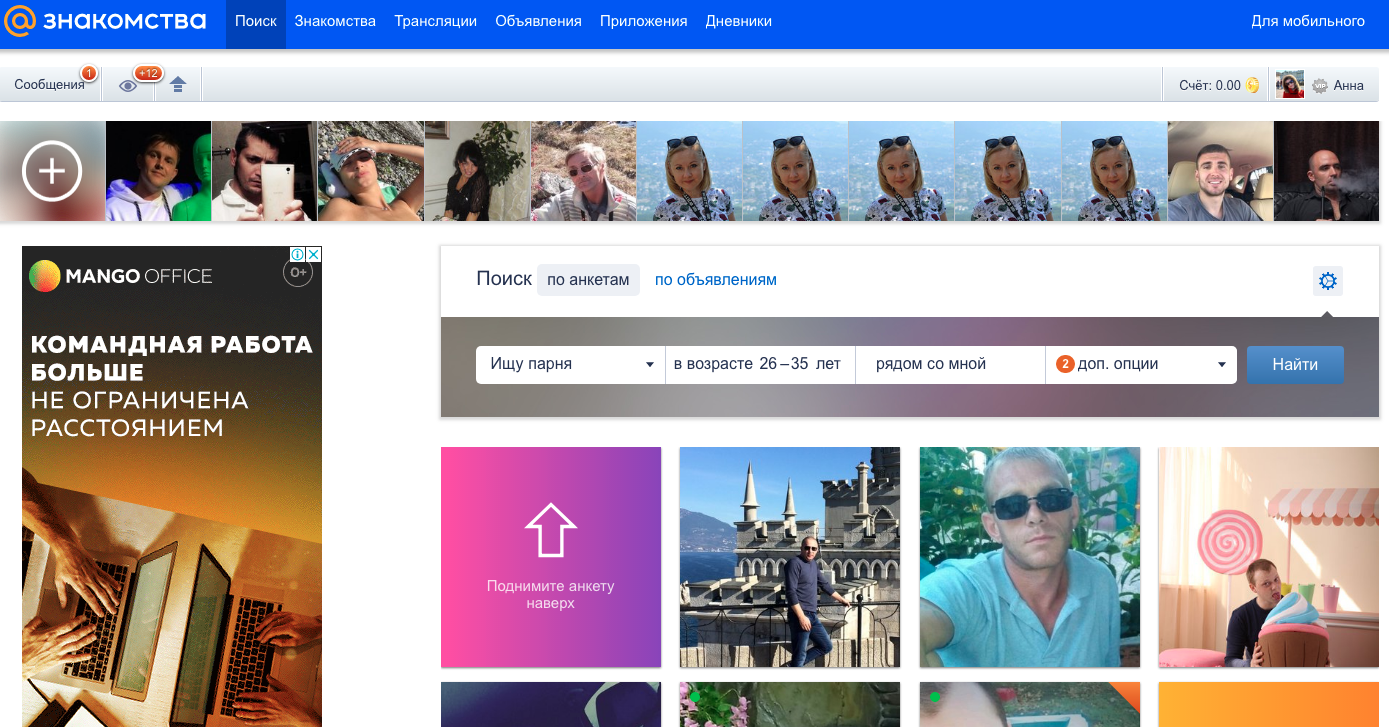Screen dimensions: 1389x727
Task: Click the 0+ age rating badge on the ad
Action: pos(298,271)
